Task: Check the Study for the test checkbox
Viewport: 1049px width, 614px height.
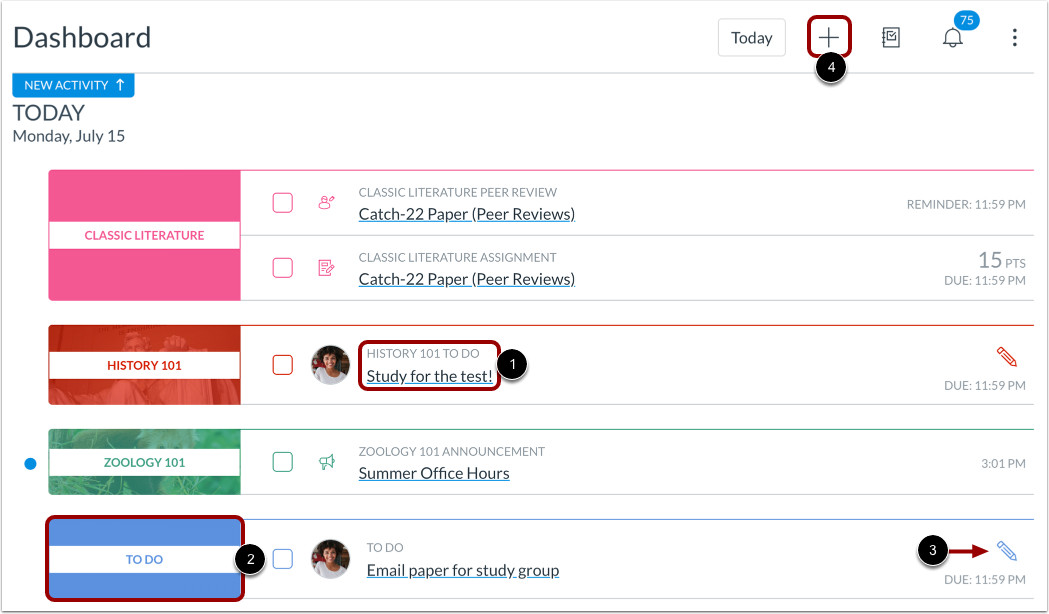Action: click(x=282, y=365)
